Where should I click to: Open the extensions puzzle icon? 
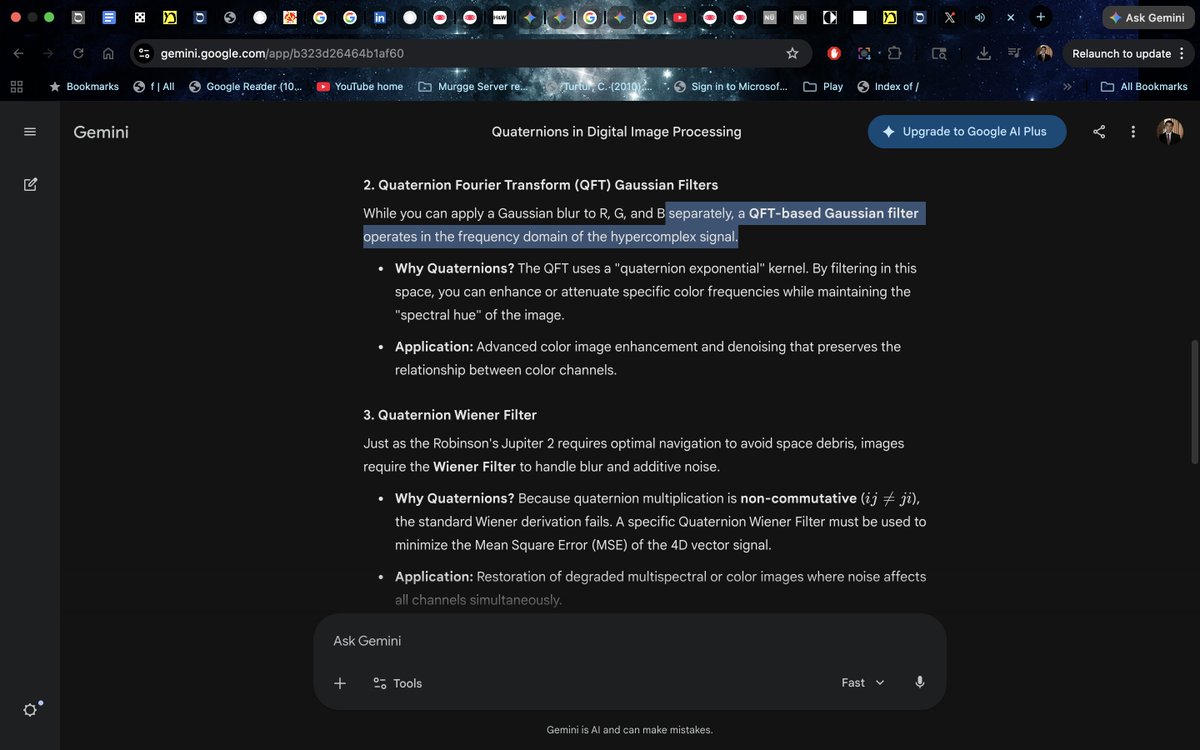895,53
